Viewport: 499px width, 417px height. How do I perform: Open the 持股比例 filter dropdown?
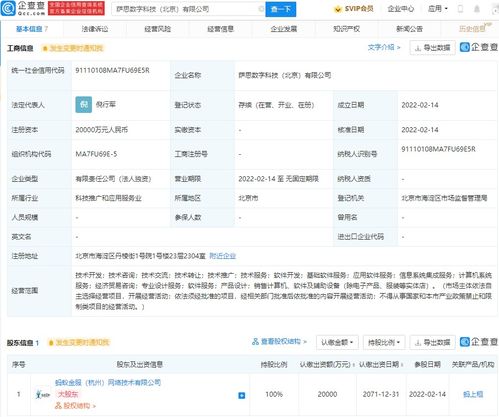click(384, 342)
